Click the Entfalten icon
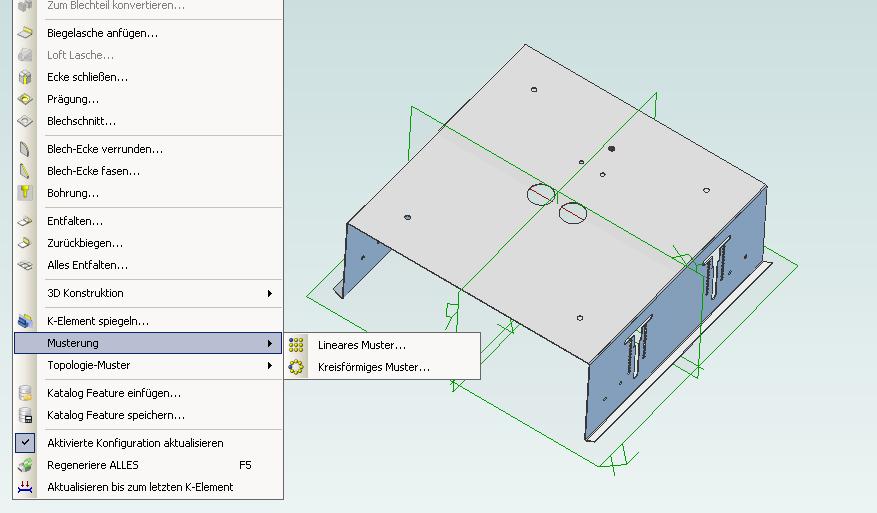Image resolution: width=877 pixels, height=513 pixels. point(25,221)
